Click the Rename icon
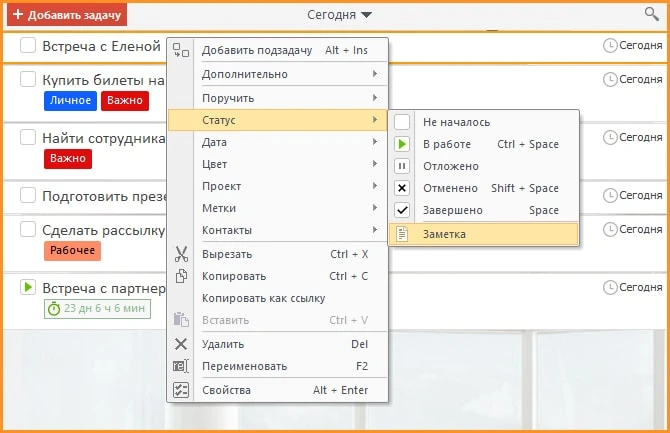Image resolution: width=670 pixels, height=433 pixels. coord(181,366)
